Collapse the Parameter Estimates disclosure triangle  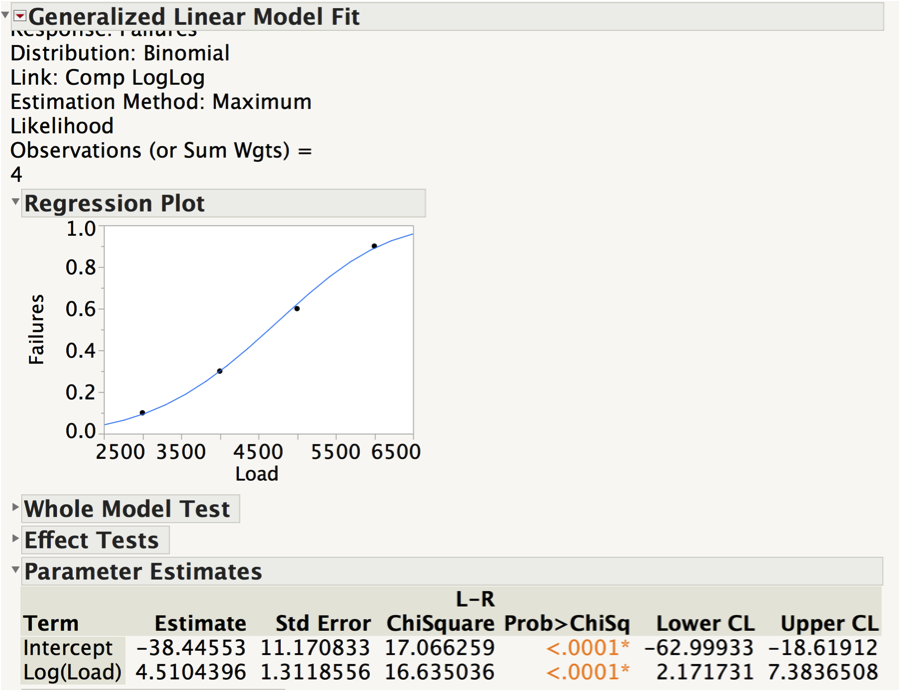(x=15, y=571)
